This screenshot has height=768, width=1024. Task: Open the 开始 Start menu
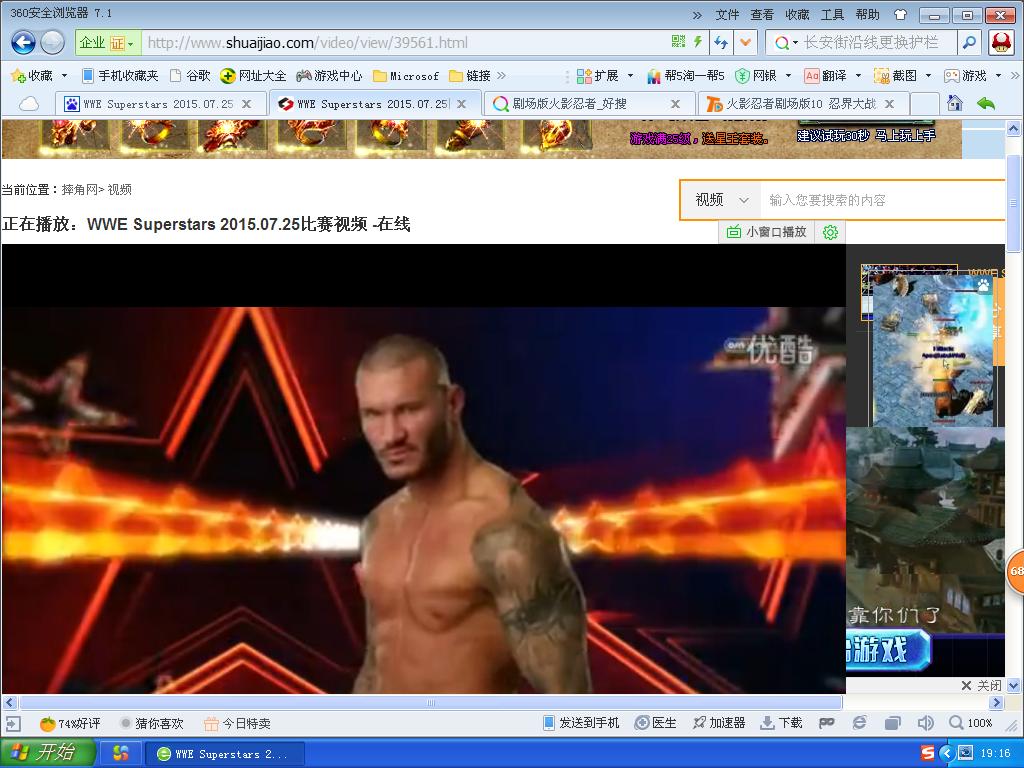click(47, 752)
